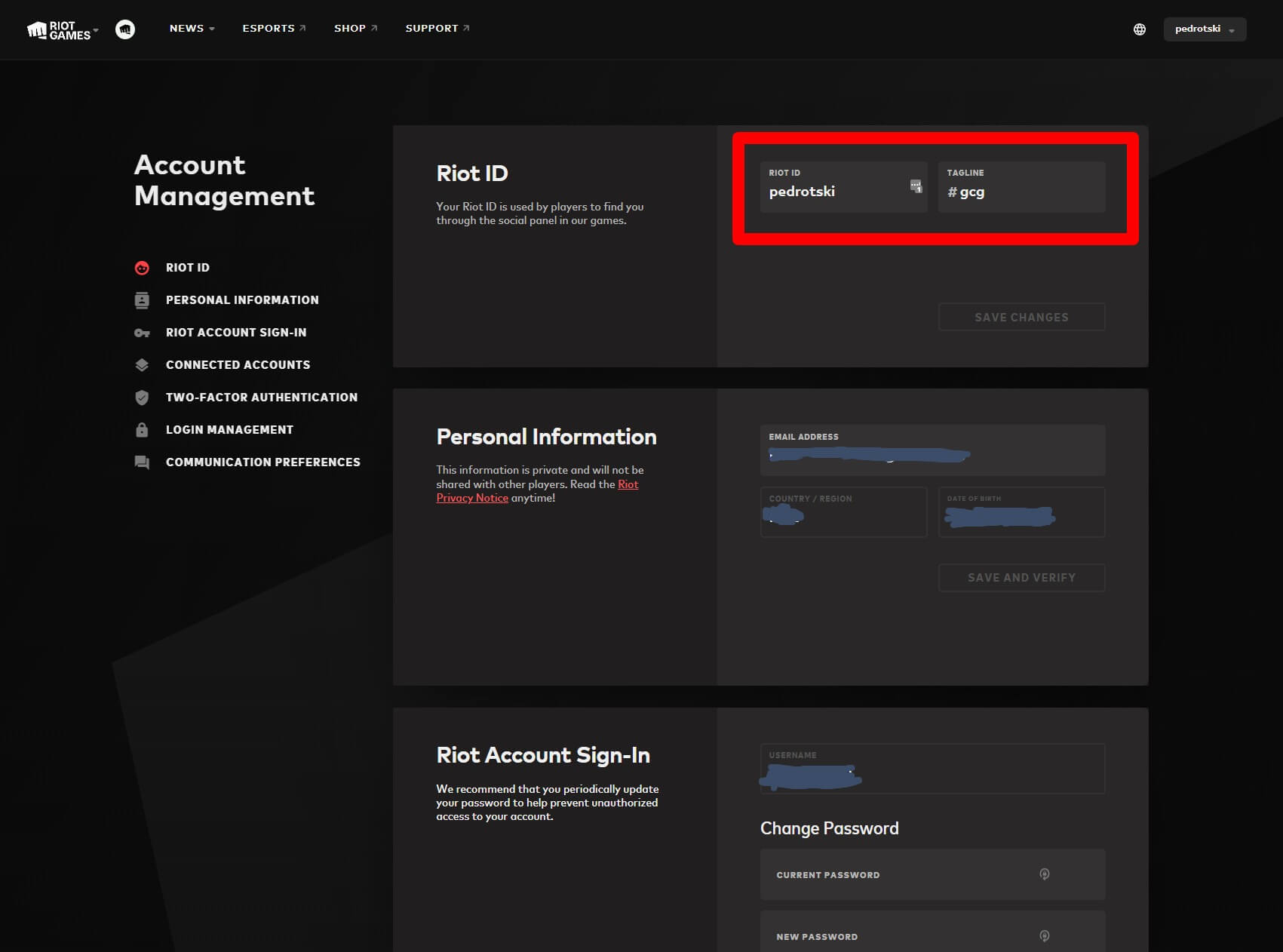Click the Current Password field
Screen dimensions: 1283x952
coord(932,874)
